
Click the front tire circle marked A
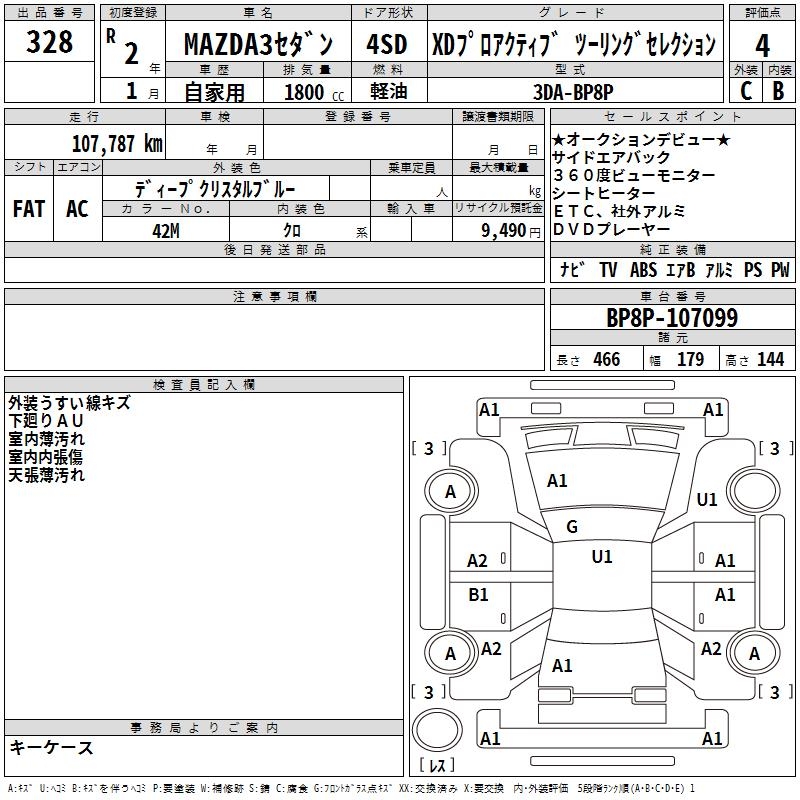pos(451,491)
